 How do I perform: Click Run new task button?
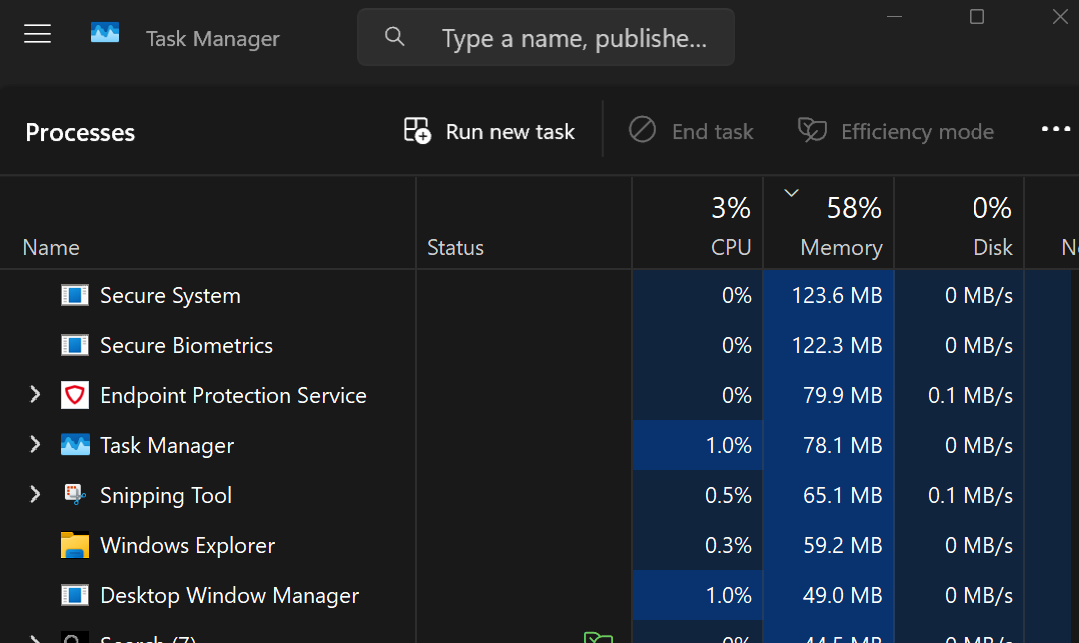pos(489,131)
